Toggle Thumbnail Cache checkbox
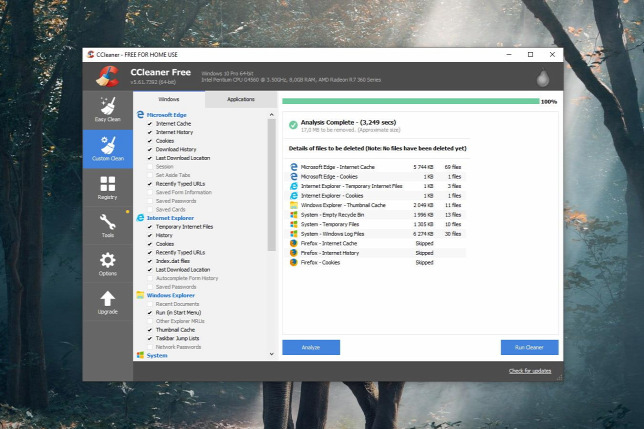 pos(150,330)
